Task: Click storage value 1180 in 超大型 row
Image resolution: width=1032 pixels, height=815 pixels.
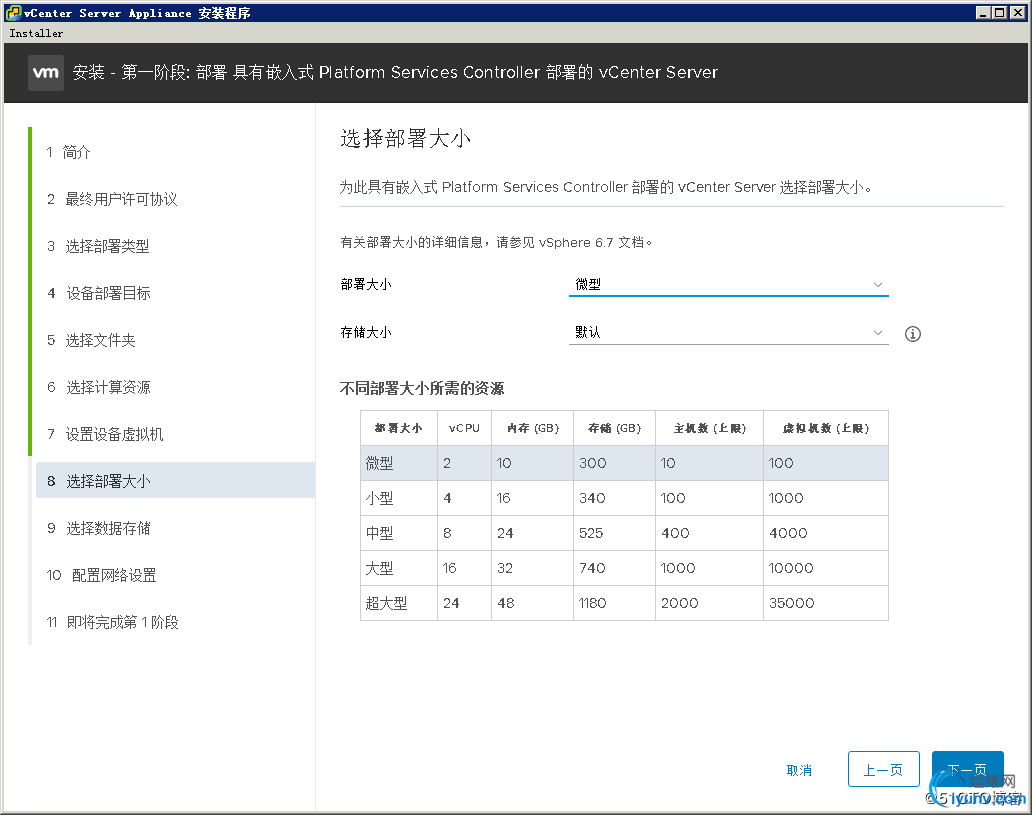Action: click(x=592, y=603)
